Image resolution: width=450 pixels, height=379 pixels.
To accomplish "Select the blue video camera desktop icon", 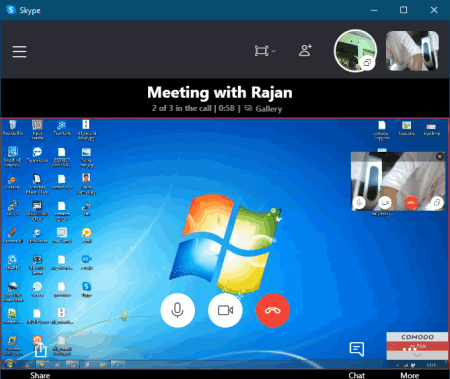I will 86,262.
